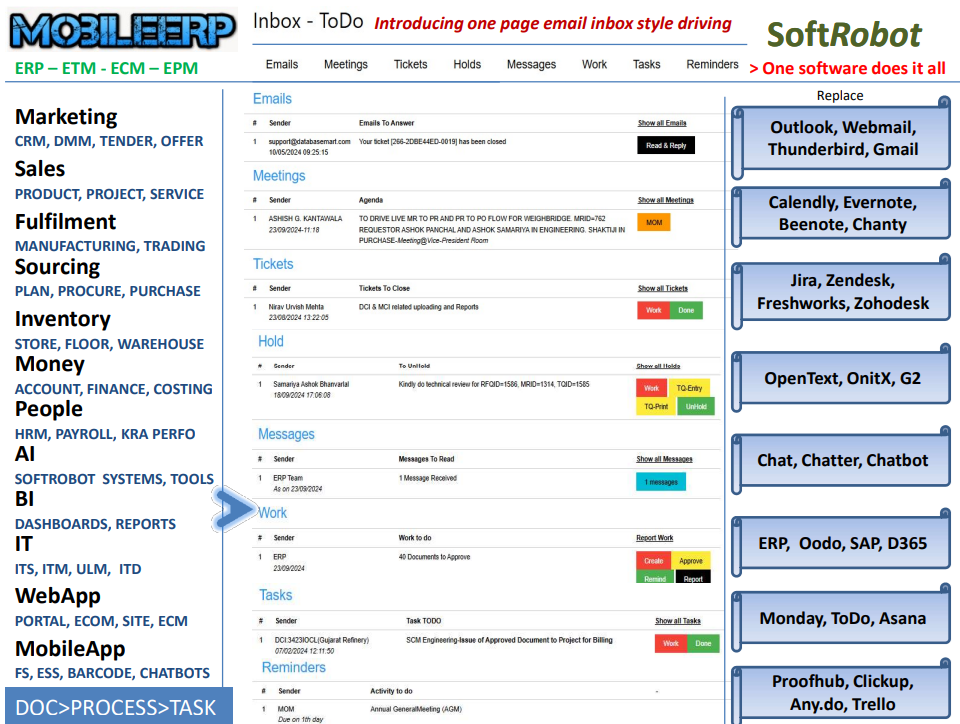Viewport: 960px width, 724px height.
Task: Open the Messages tab
Action: 531,64
